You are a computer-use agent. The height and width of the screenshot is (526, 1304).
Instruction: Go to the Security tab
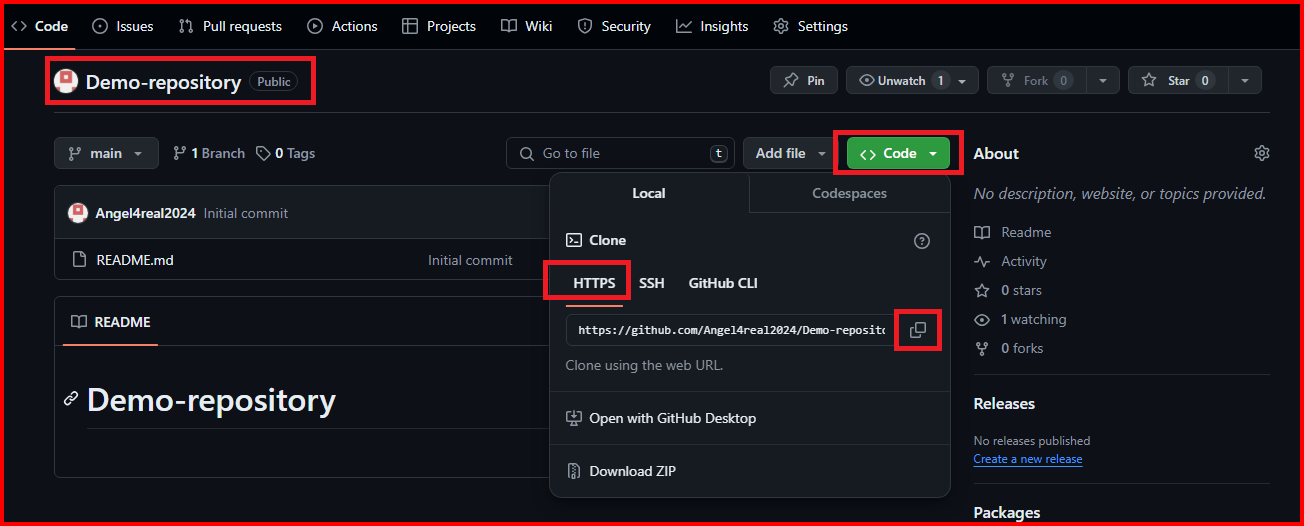pyautogui.click(x=614, y=26)
